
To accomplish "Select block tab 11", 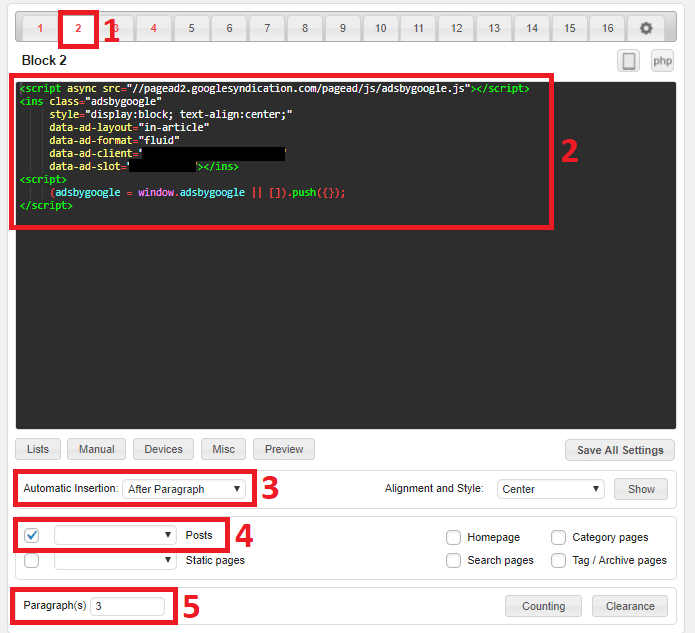I will click(x=418, y=28).
